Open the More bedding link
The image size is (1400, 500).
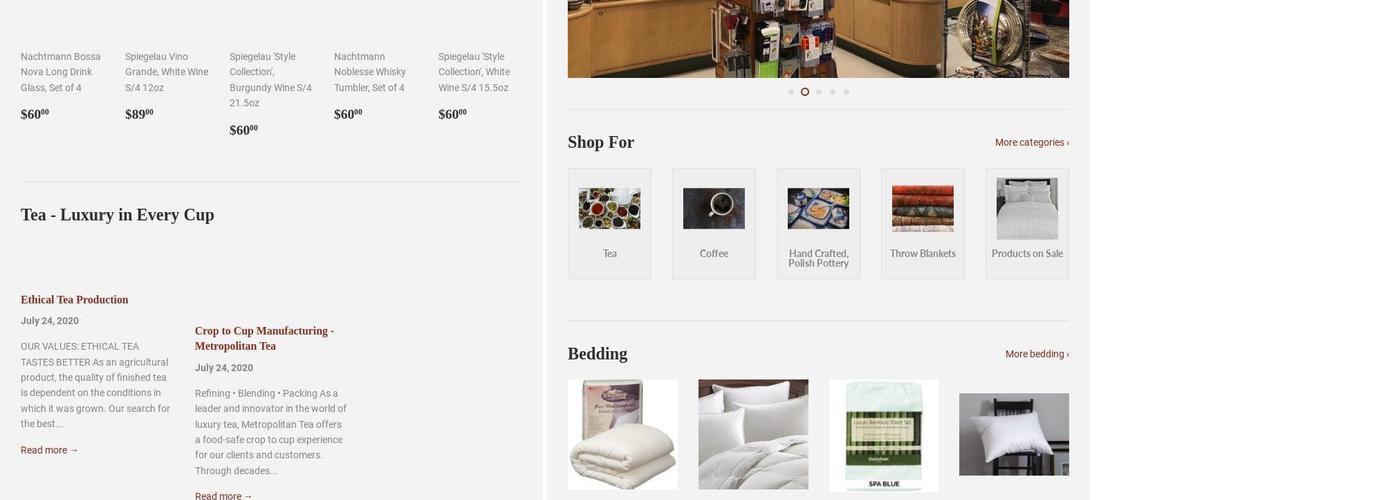(x=1037, y=354)
